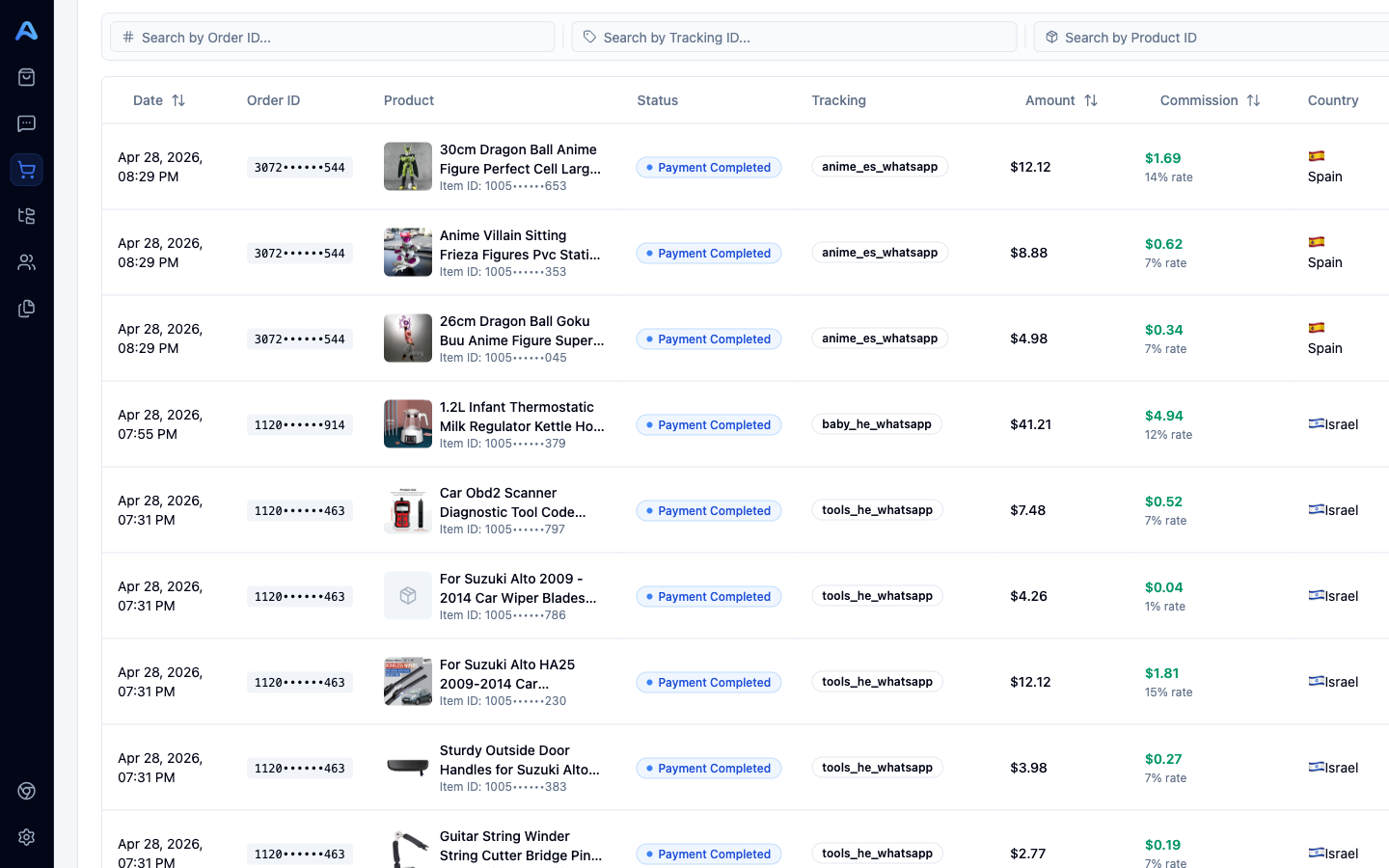The width and height of the screenshot is (1389, 868).
Task: Select the anime_es_whatsapp tracking tag
Action: tap(879, 166)
